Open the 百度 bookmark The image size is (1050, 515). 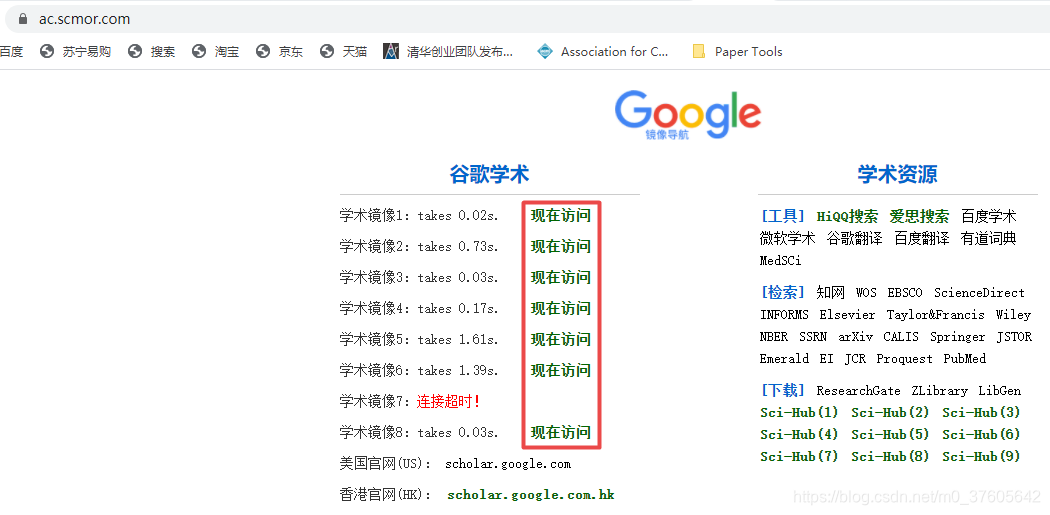11,52
